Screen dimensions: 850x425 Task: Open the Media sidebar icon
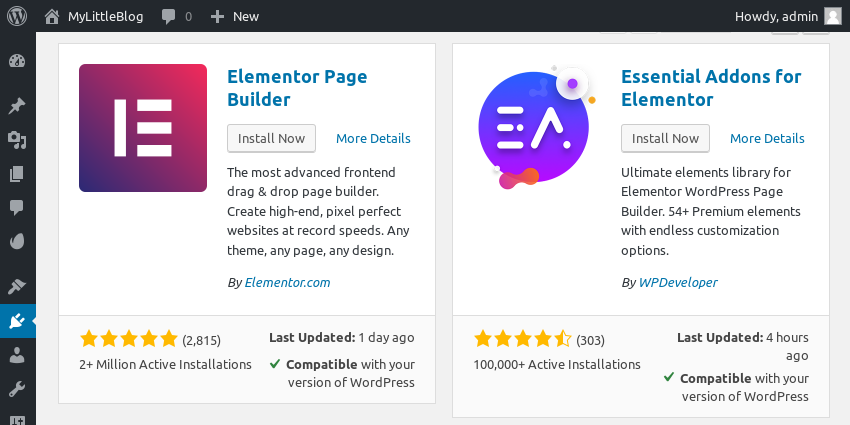[17, 140]
